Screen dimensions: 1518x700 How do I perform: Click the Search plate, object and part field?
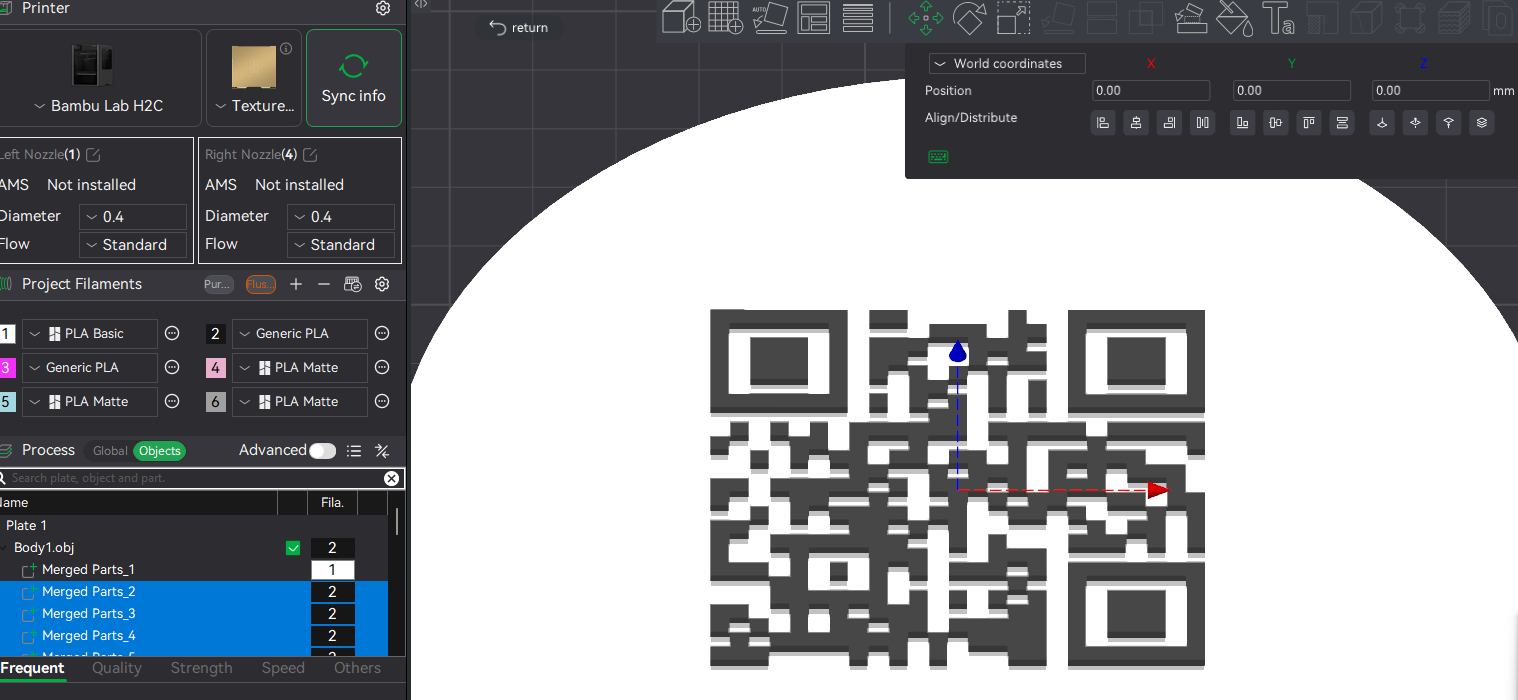(195, 478)
